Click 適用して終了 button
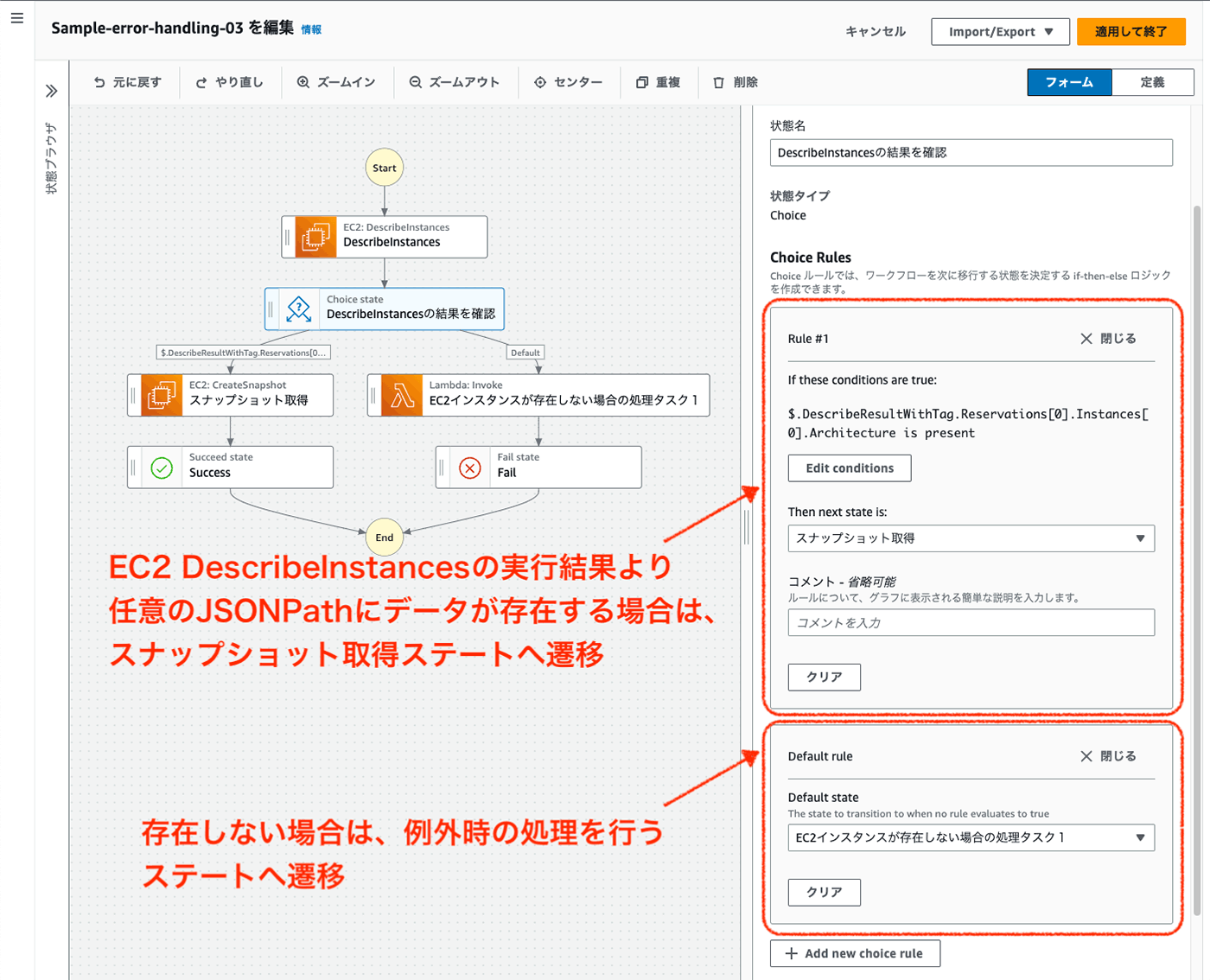This screenshot has width=1210, height=980. tap(1130, 32)
